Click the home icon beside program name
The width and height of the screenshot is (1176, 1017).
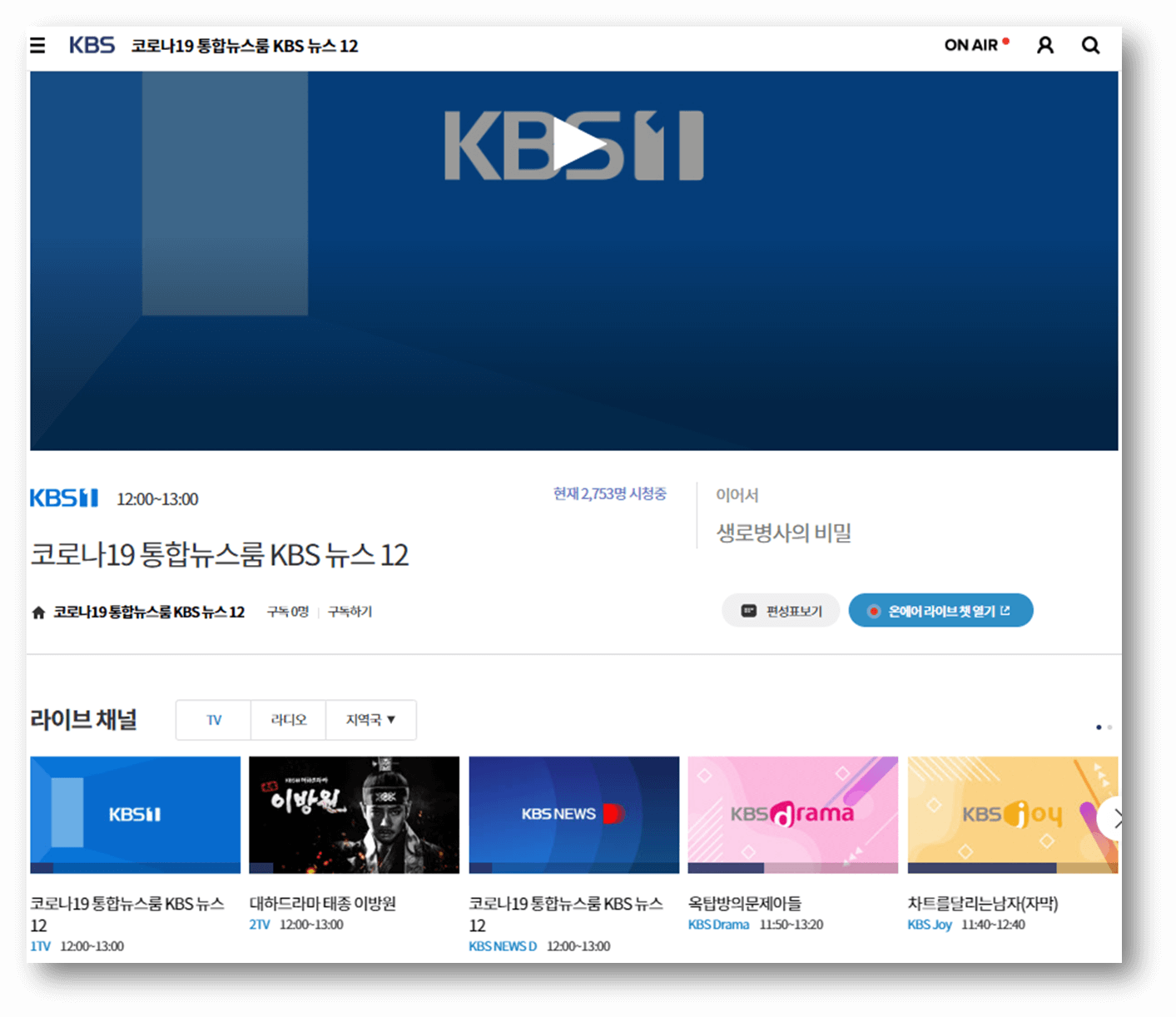[38, 613]
